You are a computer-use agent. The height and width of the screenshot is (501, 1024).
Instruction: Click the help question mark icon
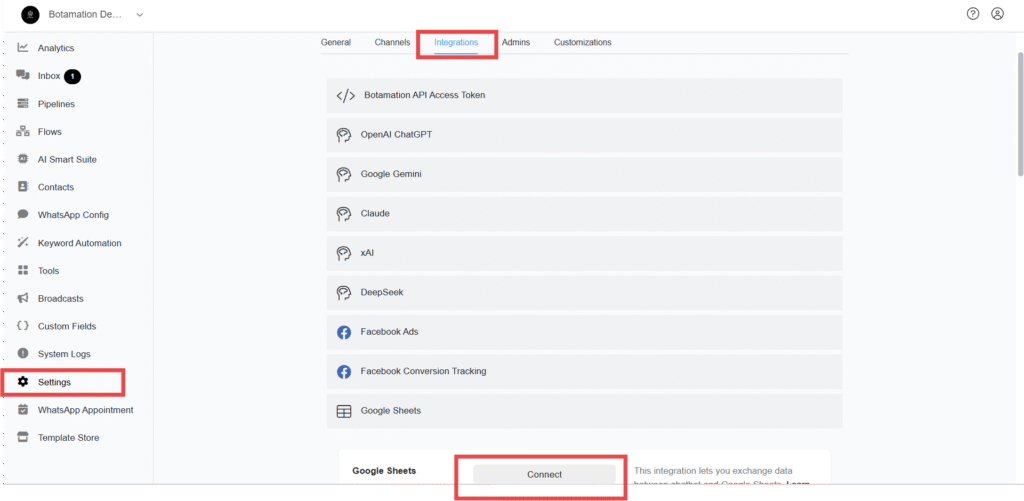coord(973,14)
